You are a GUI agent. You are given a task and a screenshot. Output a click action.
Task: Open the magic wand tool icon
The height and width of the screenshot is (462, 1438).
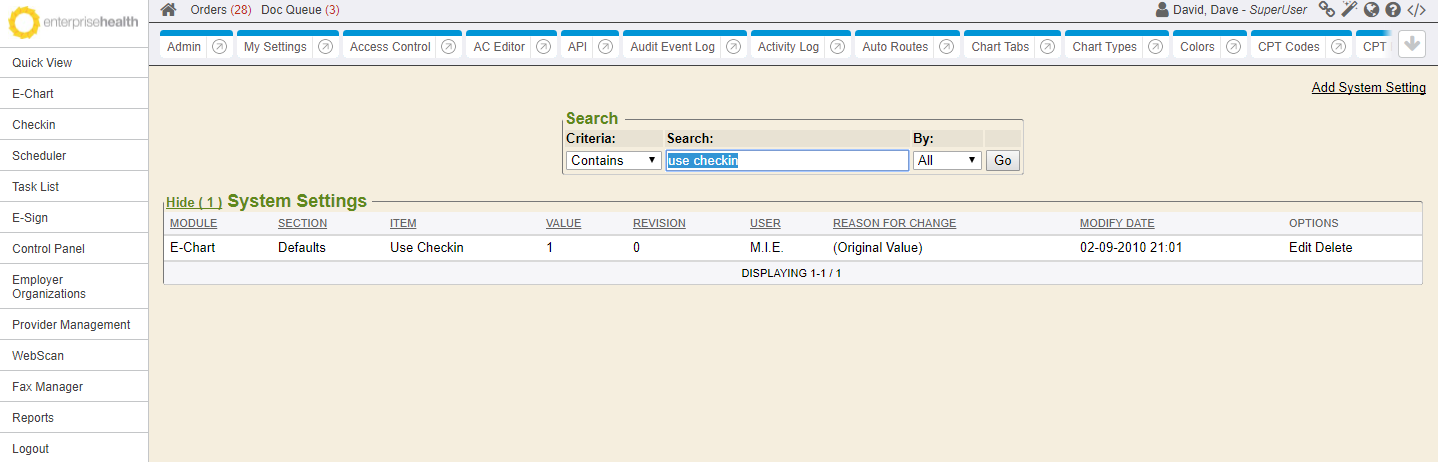point(1349,9)
